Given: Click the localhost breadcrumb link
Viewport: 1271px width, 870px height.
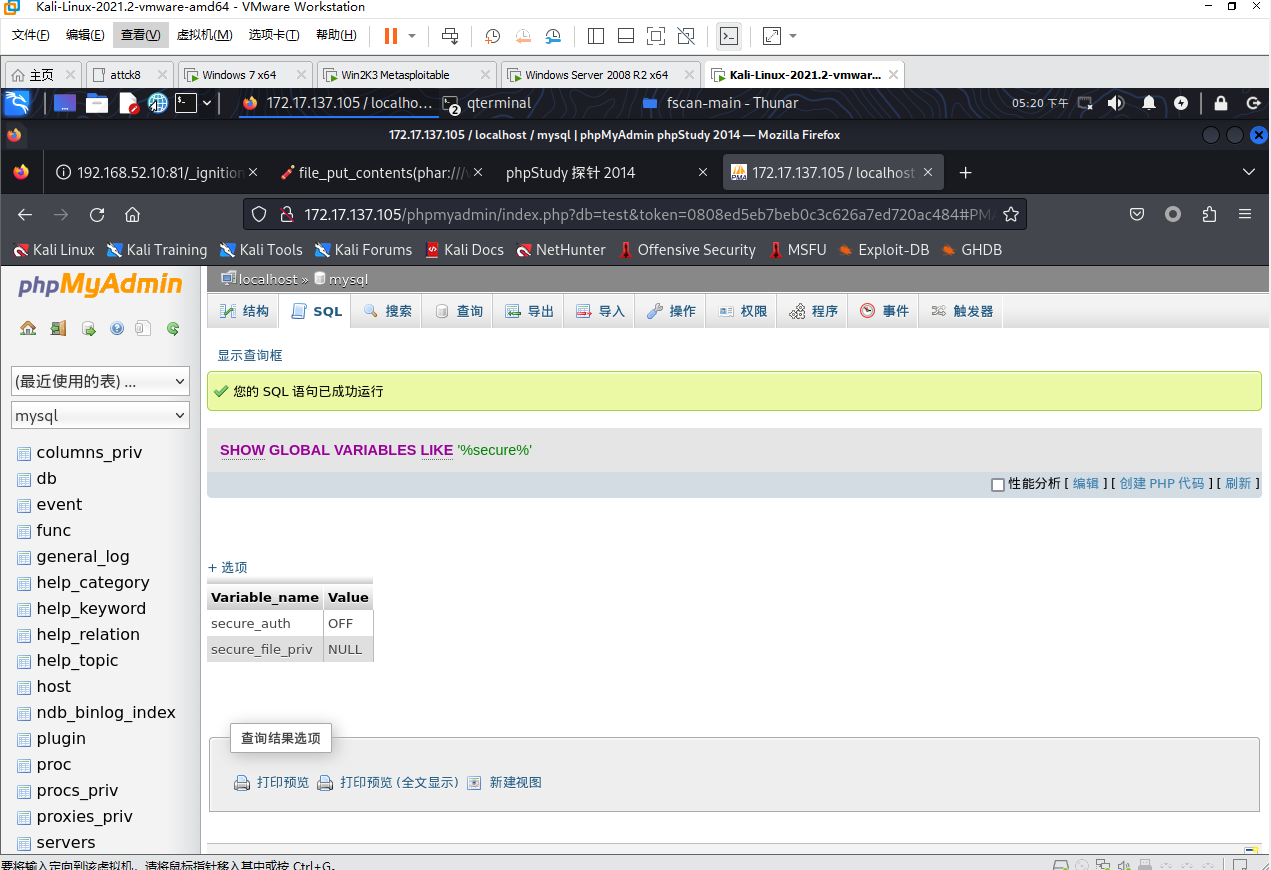Looking at the screenshot, I should coord(268,280).
